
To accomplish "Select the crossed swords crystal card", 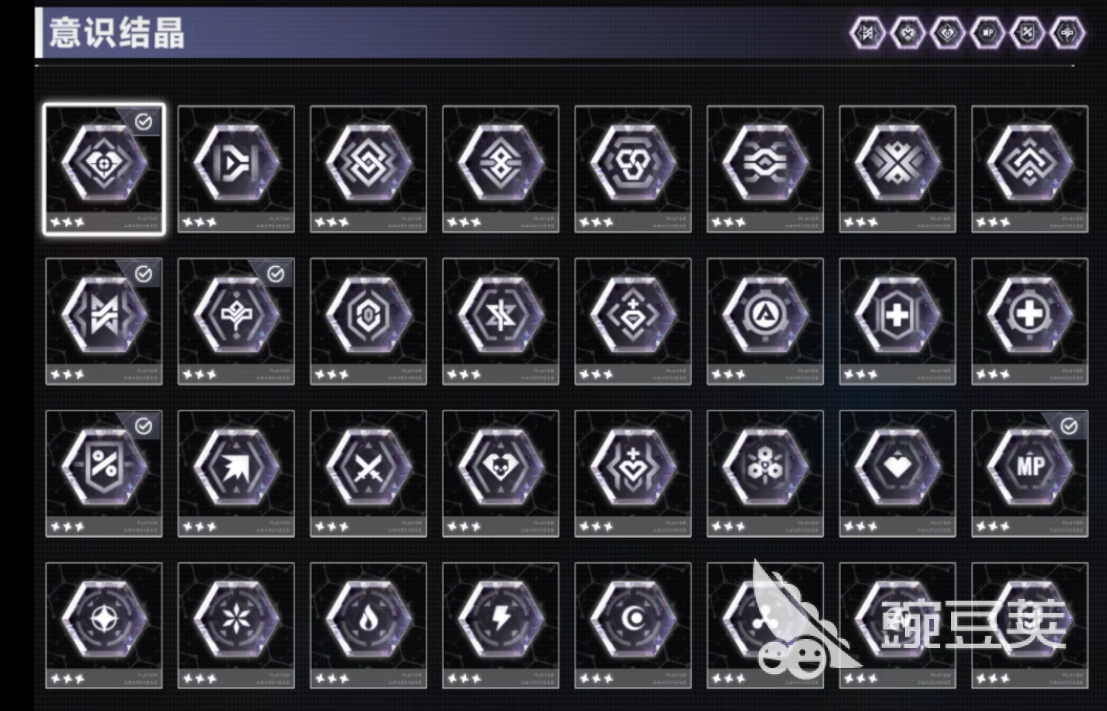I will tap(369, 474).
